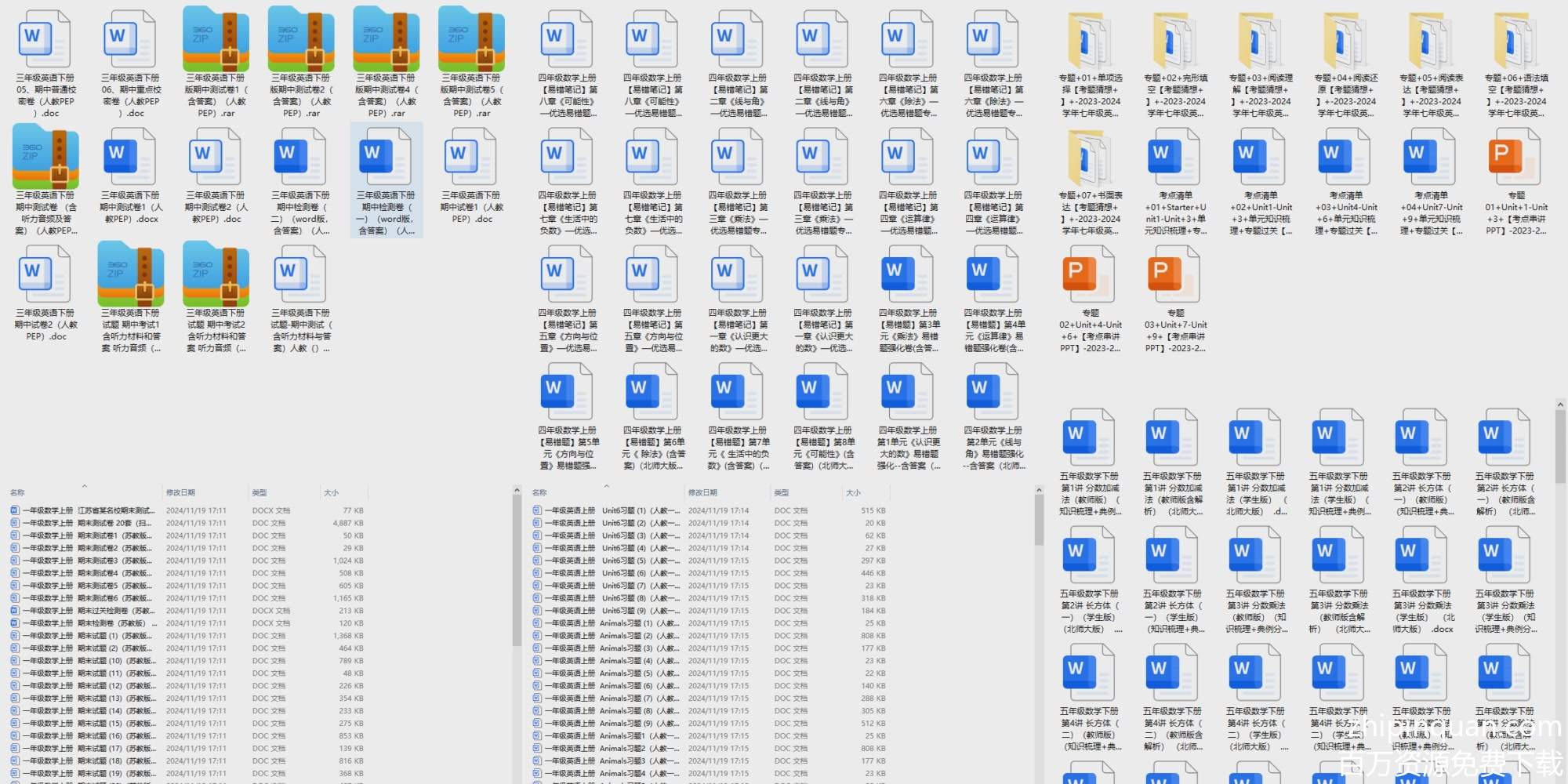Open 三年级英语下册 06、期中重点校密卷 document

(130, 41)
